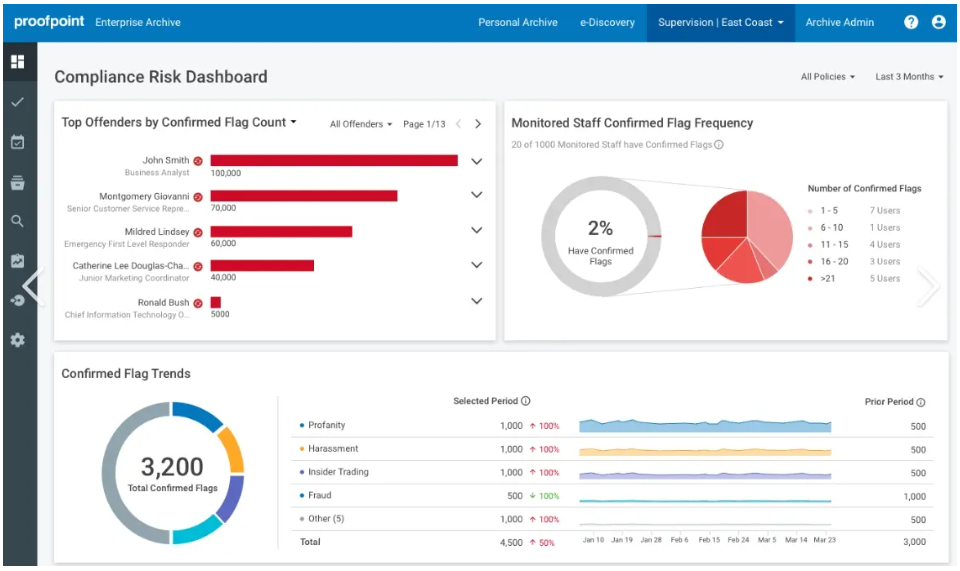
Task: Click the '16 - 20' legend entry
Action: [x=854, y=261]
